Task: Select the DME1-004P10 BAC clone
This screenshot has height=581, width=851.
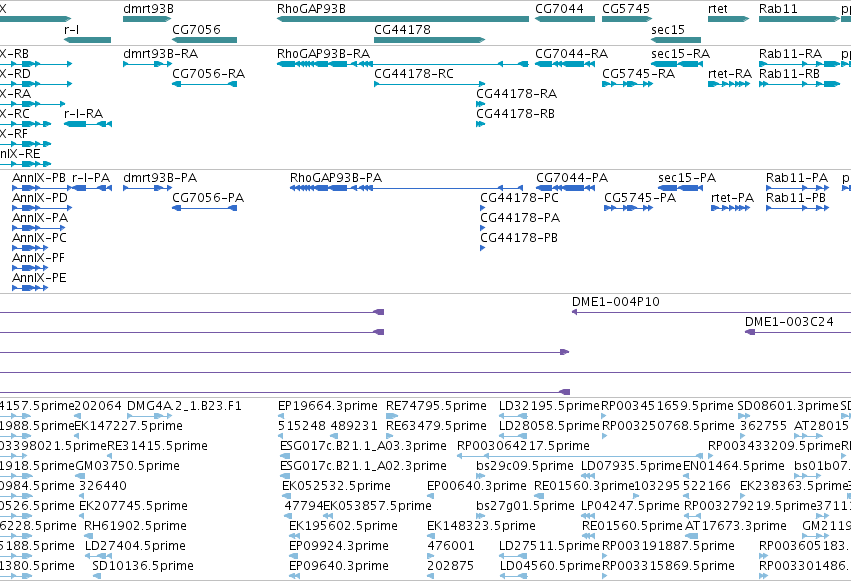Action: [712, 312]
